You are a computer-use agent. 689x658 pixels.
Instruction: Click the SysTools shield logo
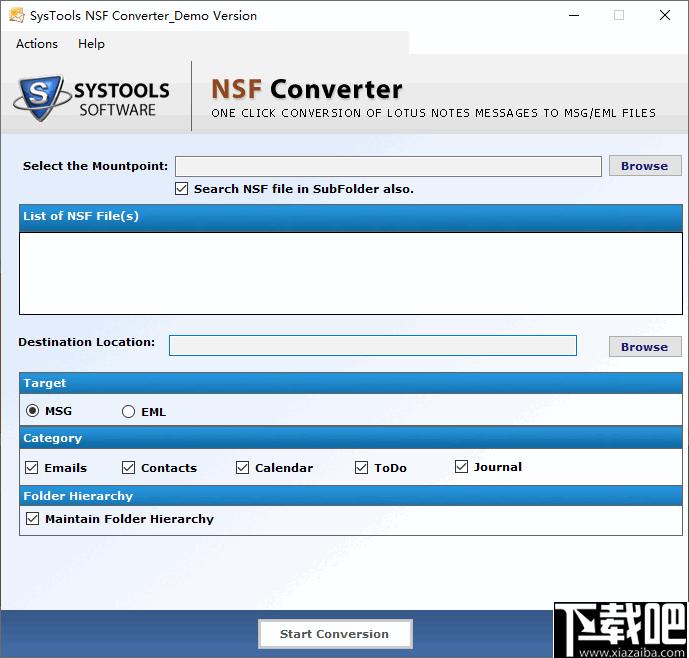[x=42, y=98]
